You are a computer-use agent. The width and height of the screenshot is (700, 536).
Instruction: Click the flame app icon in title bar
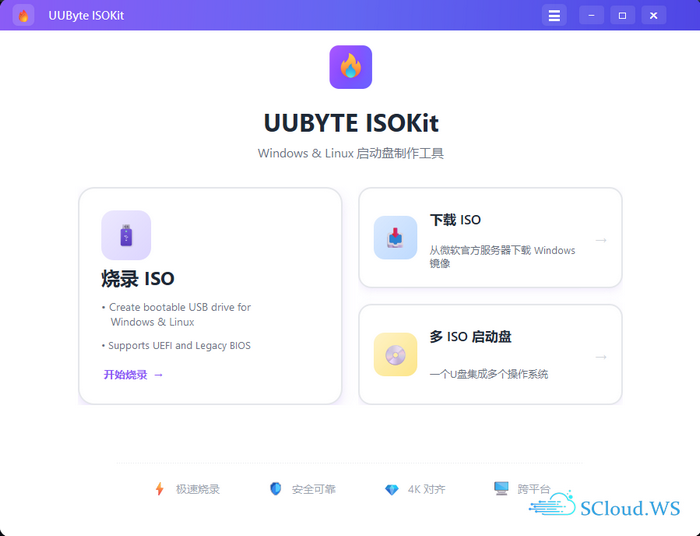[x=23, y=15]
